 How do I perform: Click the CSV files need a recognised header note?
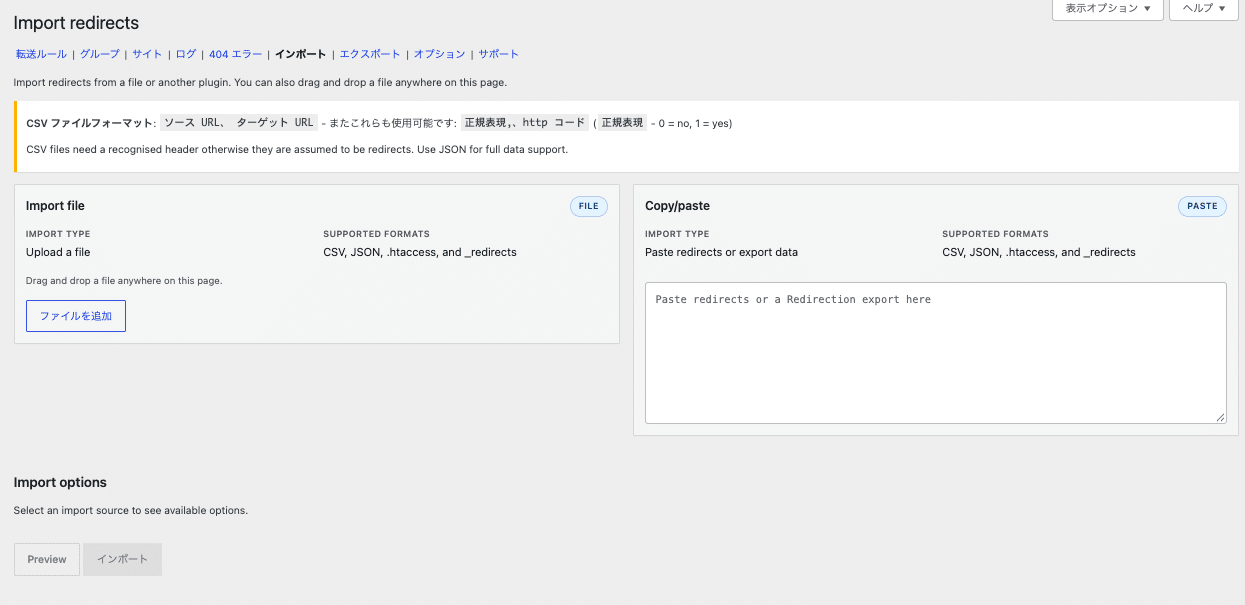pyautogui.click(x=297, y=150)
